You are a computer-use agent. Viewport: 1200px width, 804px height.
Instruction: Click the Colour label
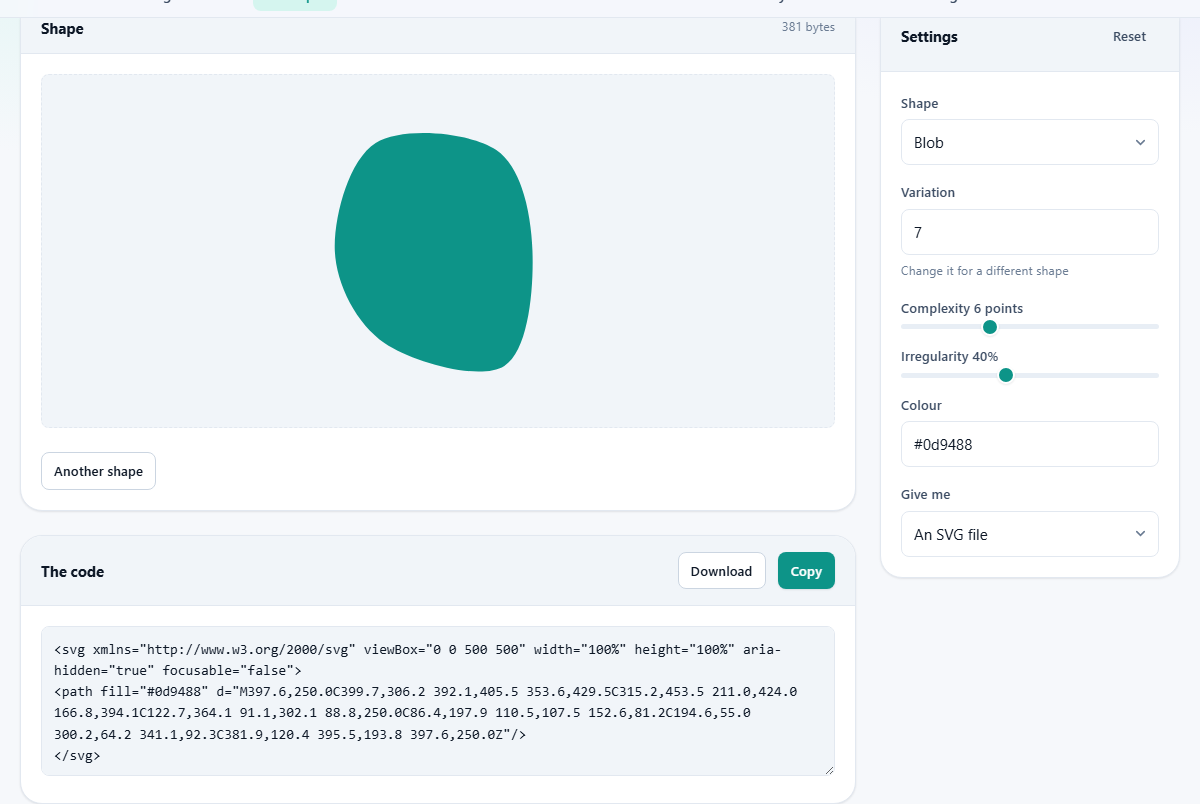click(921, 405)
